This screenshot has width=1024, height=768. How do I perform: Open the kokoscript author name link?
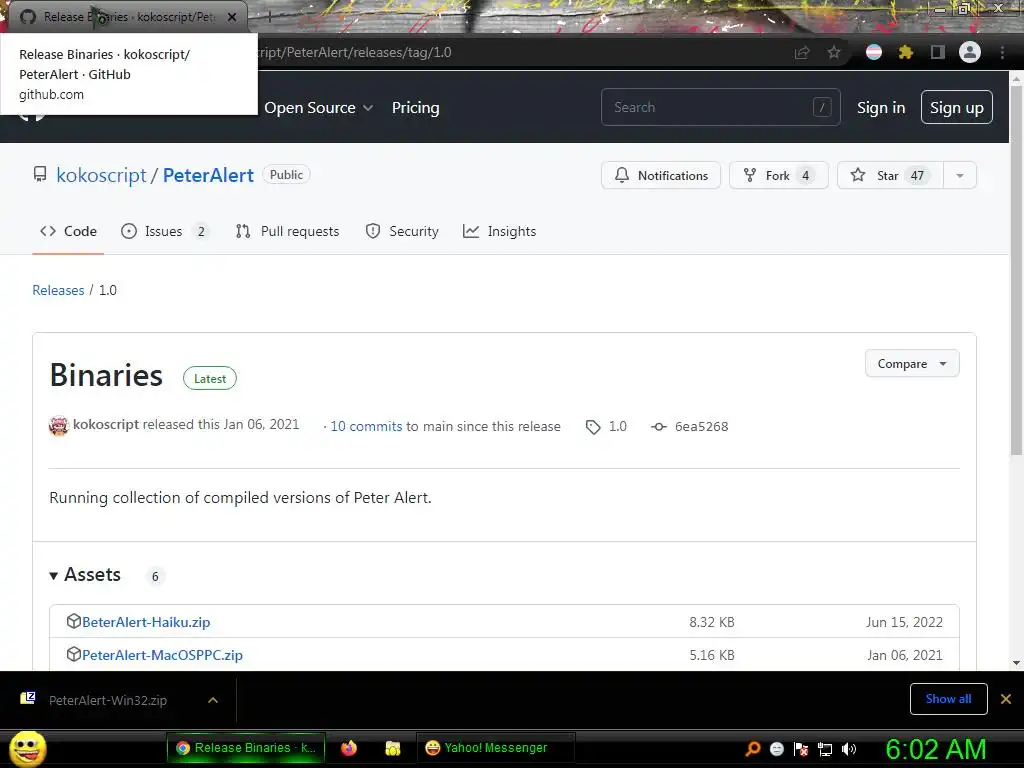(x=106, y=424)
